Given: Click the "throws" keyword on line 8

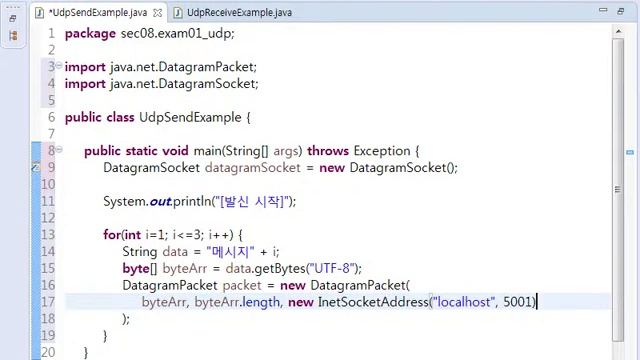Looking at the screenshot, I should (328, 151).
